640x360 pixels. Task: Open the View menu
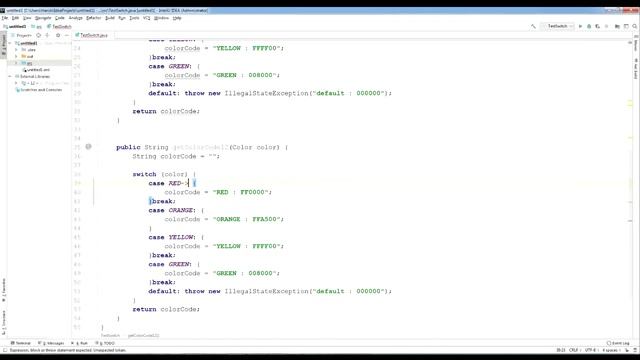27,18
